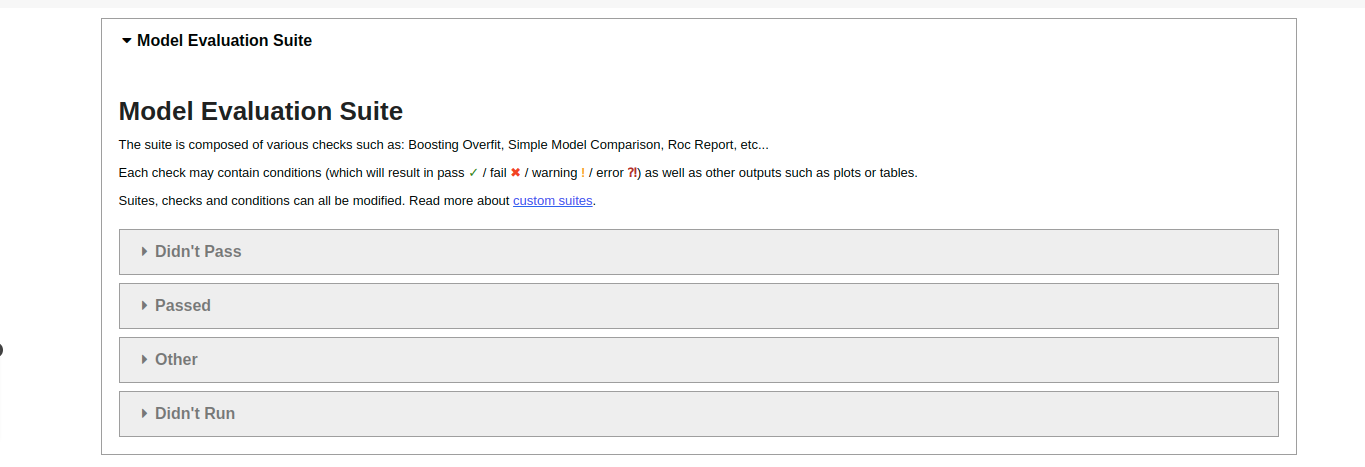1365x467 pixels.
Task: Click the 'Boosting Overfit' text in description
Action: pos(454,144)
